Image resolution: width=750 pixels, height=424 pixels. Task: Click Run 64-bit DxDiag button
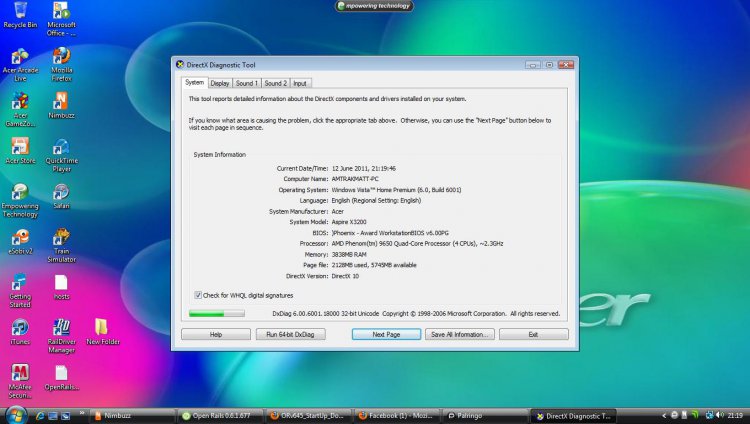point(290,335)
